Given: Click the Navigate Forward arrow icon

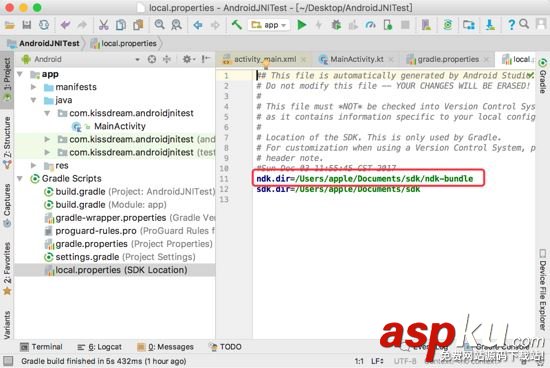Looking at the screenshot, I should [215, 25].
